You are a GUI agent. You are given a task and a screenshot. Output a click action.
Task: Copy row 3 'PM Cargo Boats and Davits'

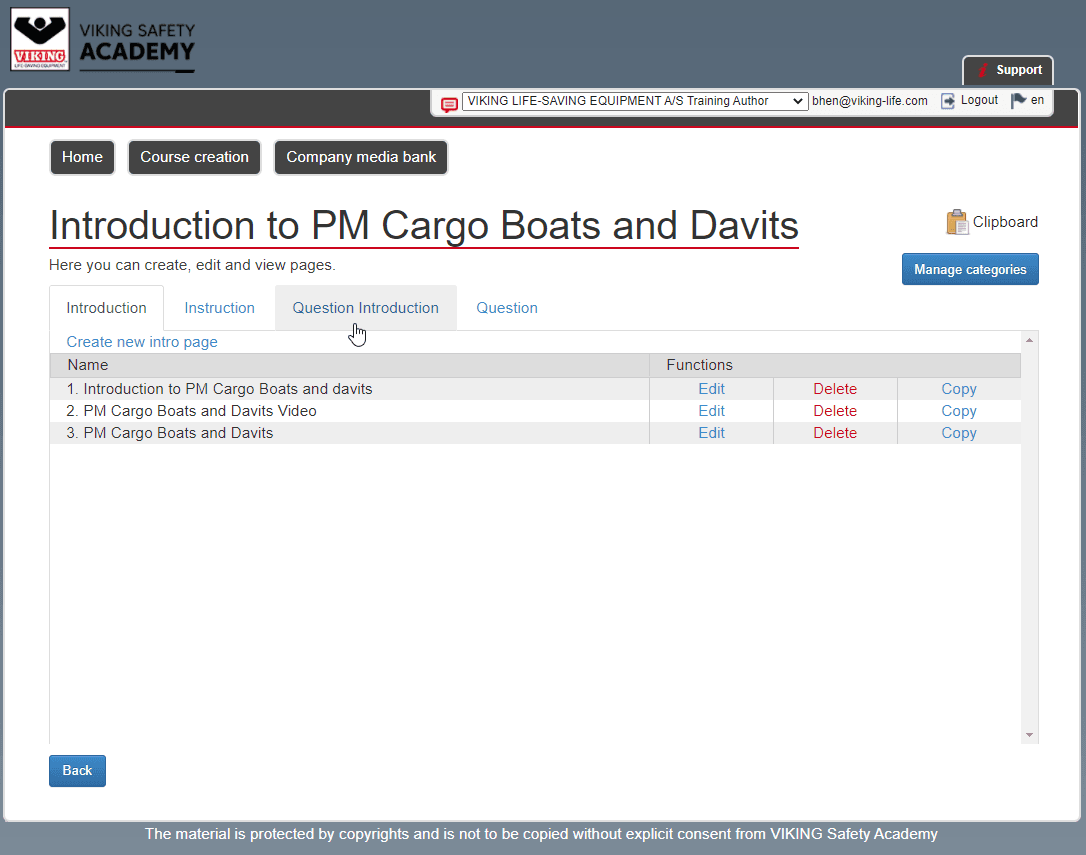click(959, 433)
